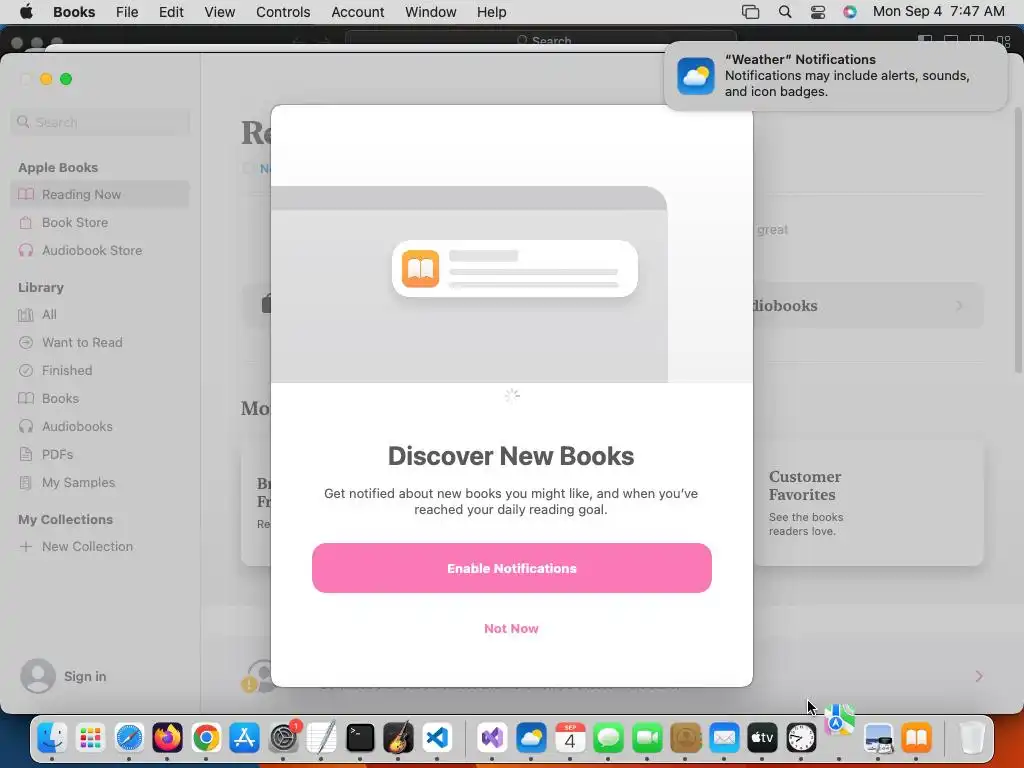1024x768 pixels.
Task: Open Calendar from the Dock
Action: tap(569, 738)
